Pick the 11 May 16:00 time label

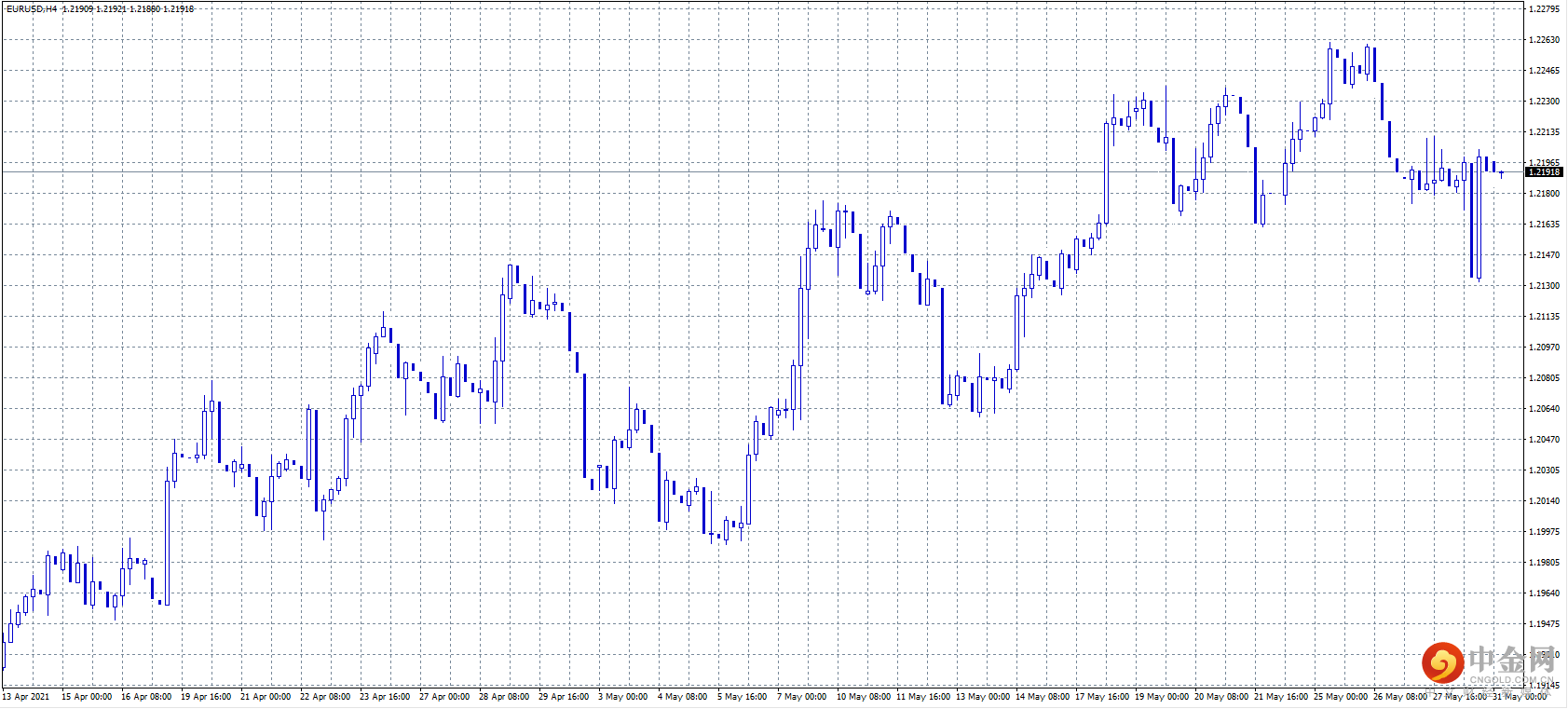point(923,697)
